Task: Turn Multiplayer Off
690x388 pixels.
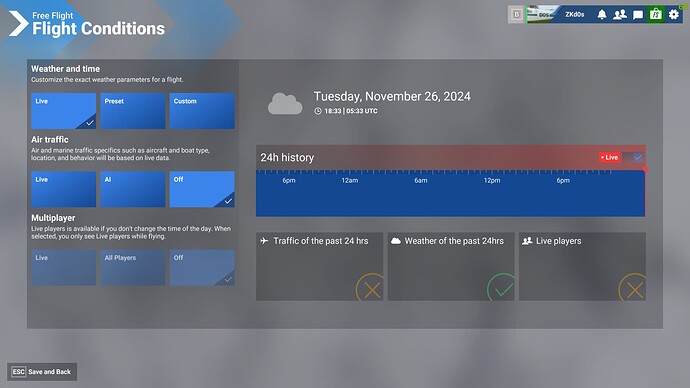Action: point(202,267)
